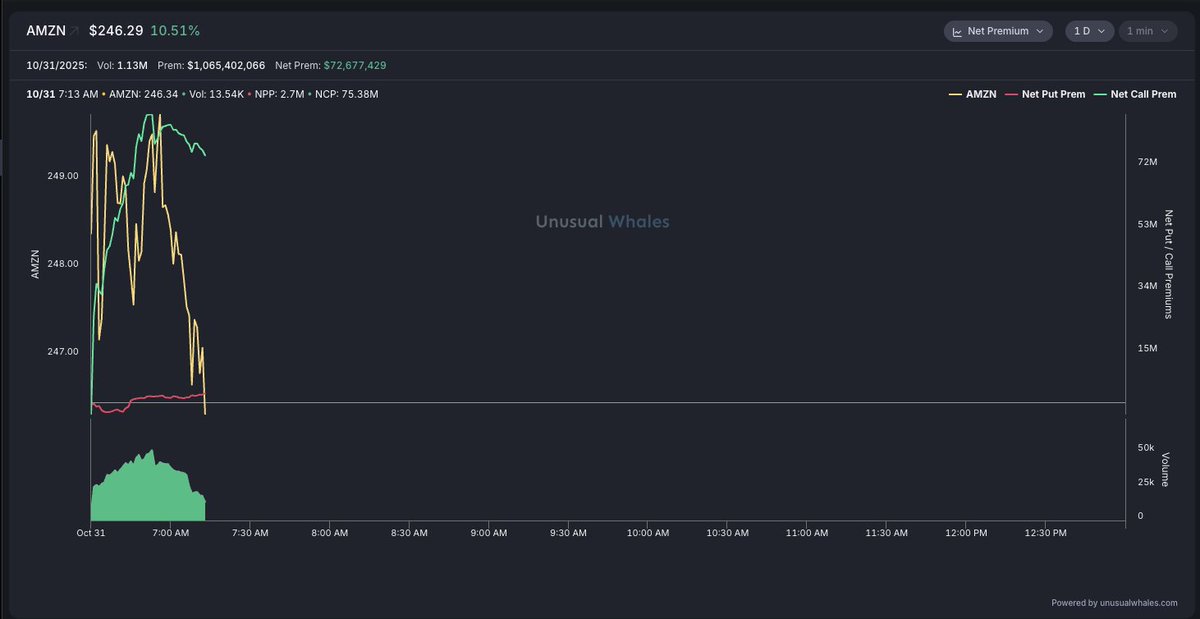Click the Net Prem $72,677,429 value

354,65
